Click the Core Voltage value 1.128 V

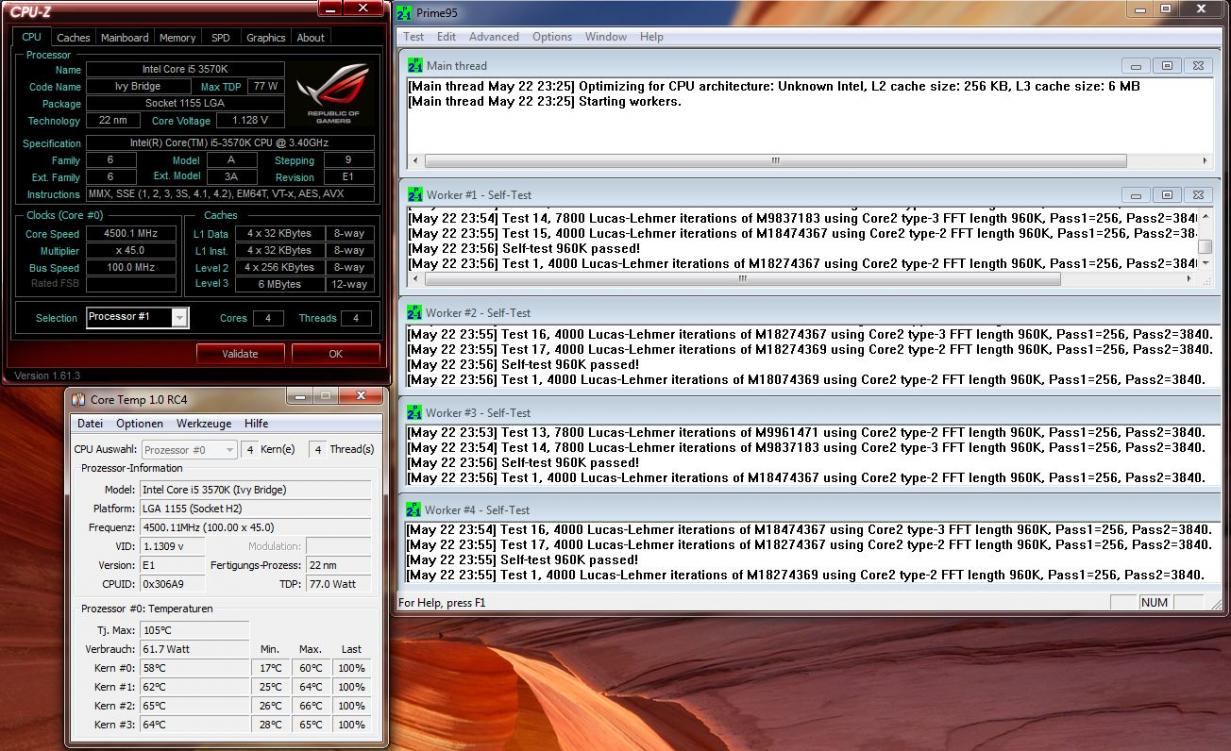point(250,121)
